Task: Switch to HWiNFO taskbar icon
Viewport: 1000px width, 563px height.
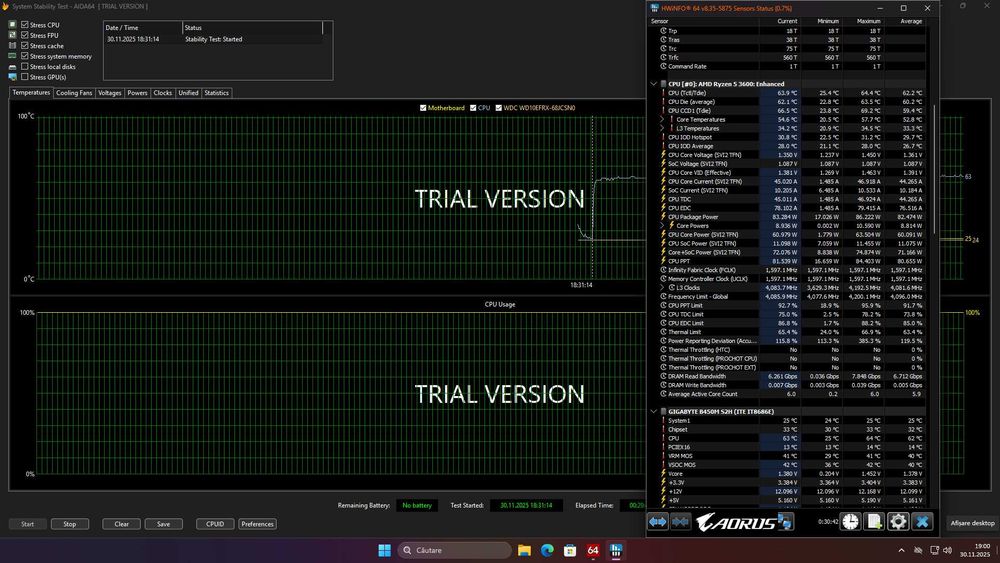Action: coord(616,550)
